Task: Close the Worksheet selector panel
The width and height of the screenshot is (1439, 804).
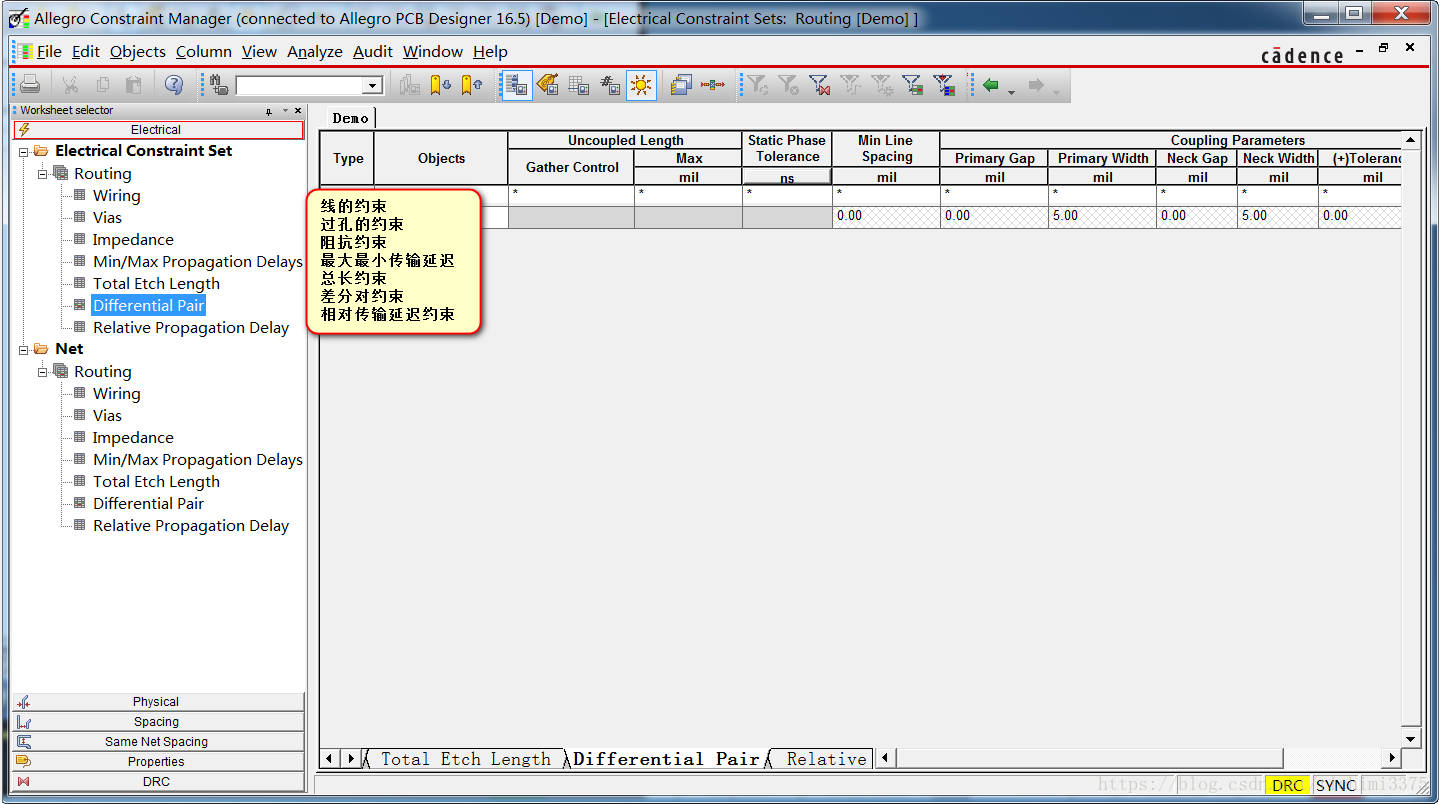Action: [299, 111]
